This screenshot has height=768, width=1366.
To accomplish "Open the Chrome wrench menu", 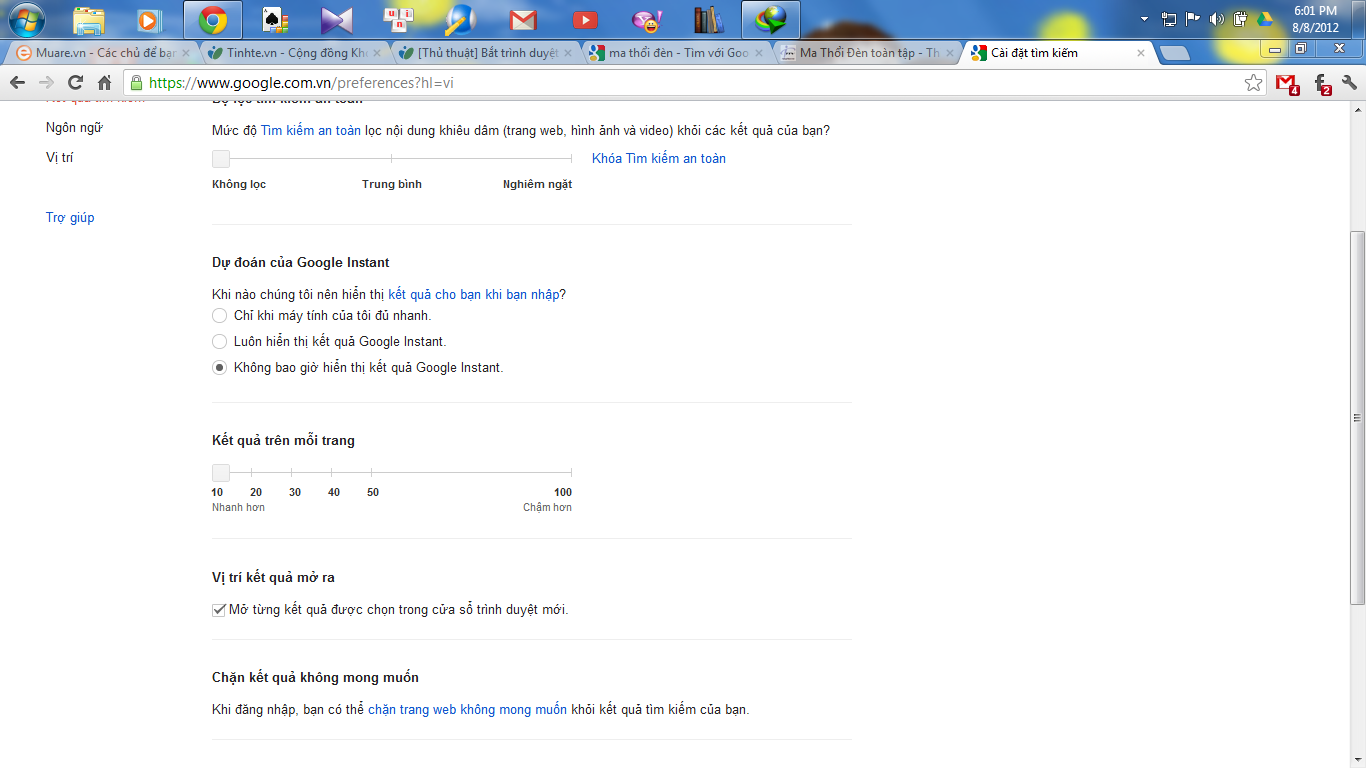I will (x=1350, y=83).
